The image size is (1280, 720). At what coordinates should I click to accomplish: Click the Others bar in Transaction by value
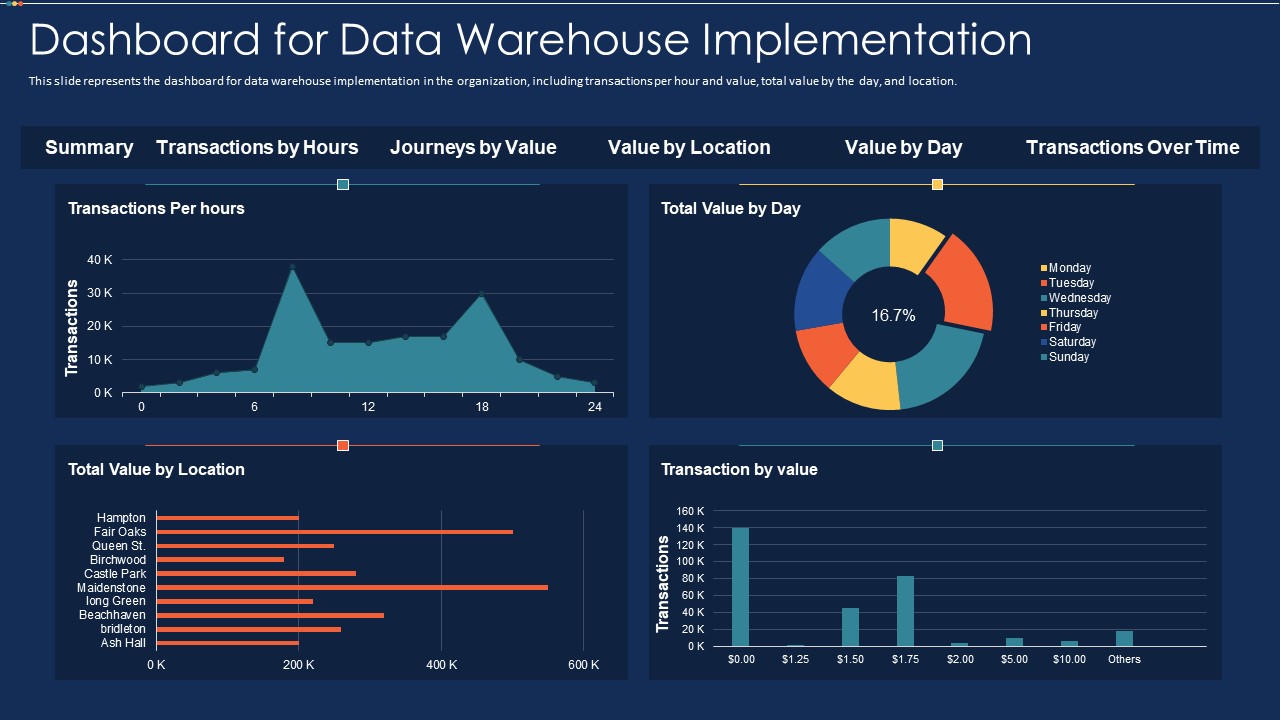pyautogui.click(x=1124, y=639)
